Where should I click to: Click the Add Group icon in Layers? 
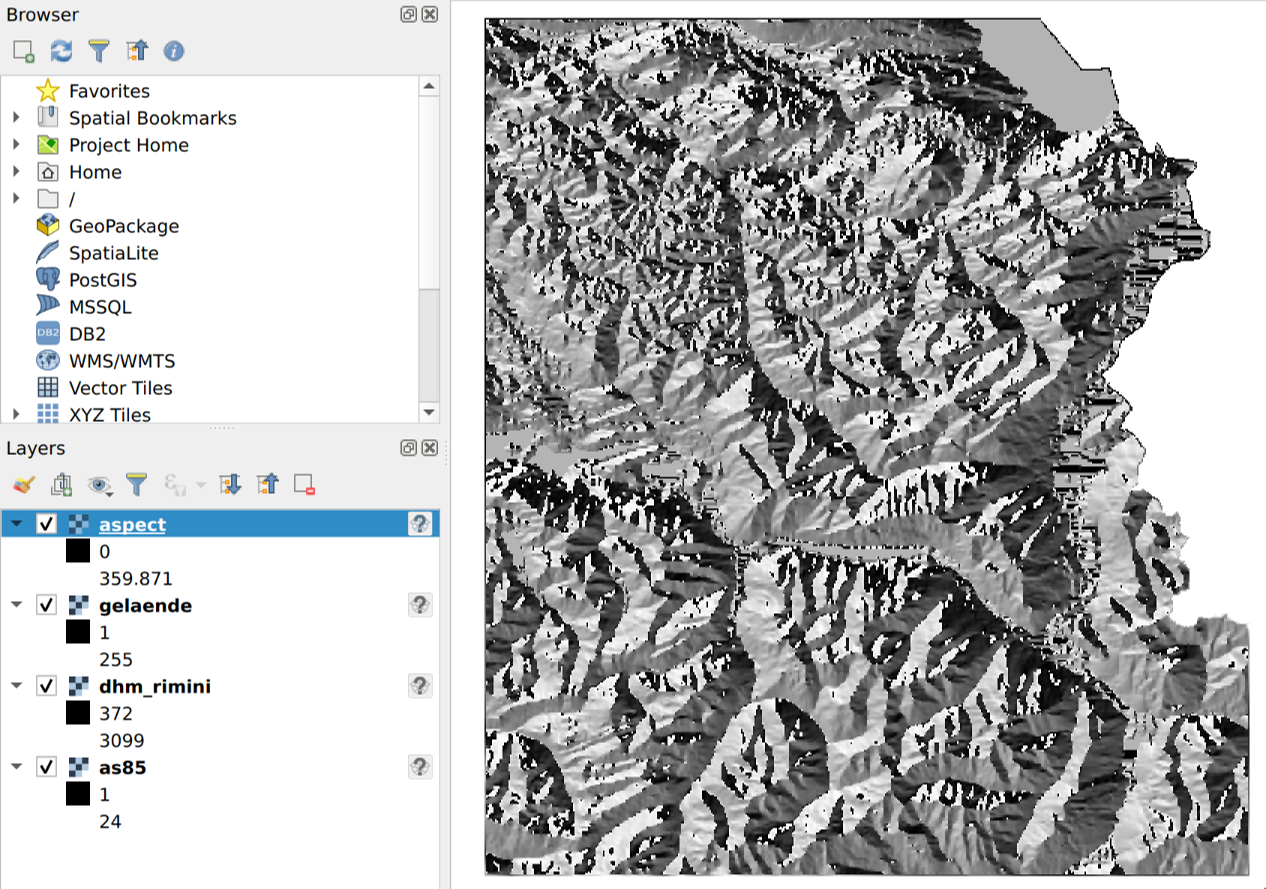[61, 485]
